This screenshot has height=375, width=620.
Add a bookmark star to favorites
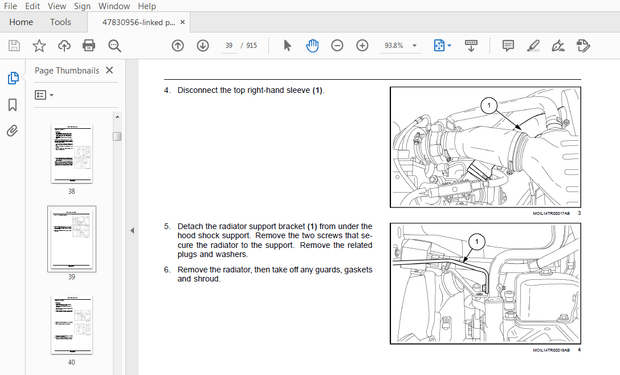click(x=39, y=46)
